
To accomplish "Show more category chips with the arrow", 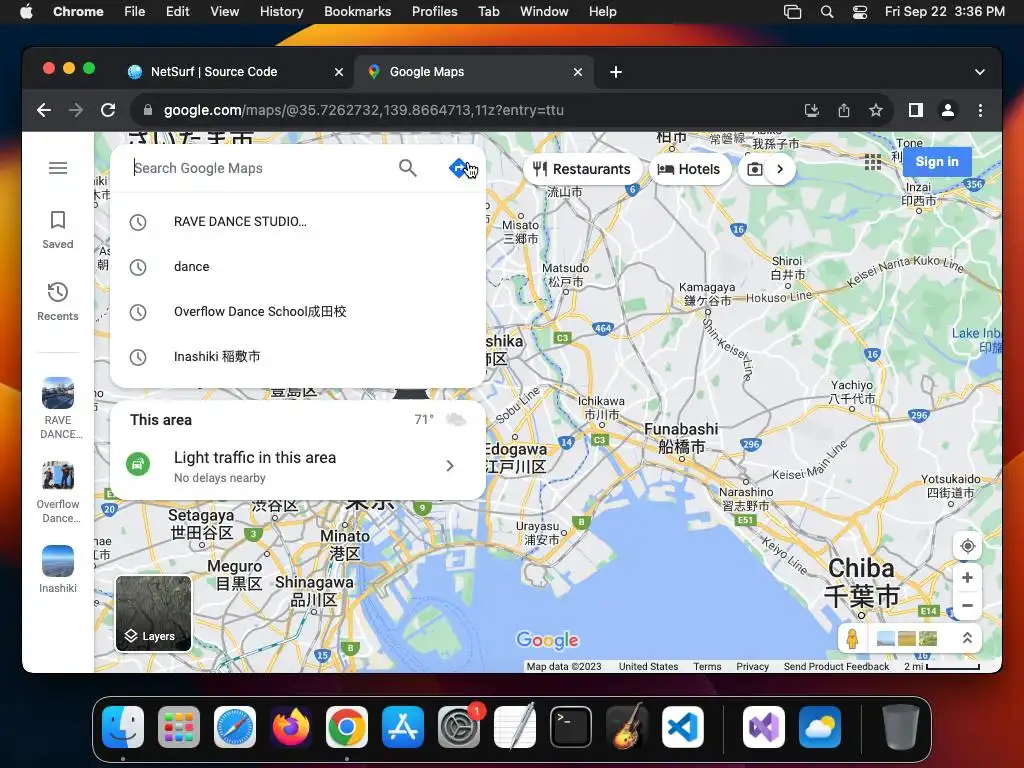I will pos(780,169).
